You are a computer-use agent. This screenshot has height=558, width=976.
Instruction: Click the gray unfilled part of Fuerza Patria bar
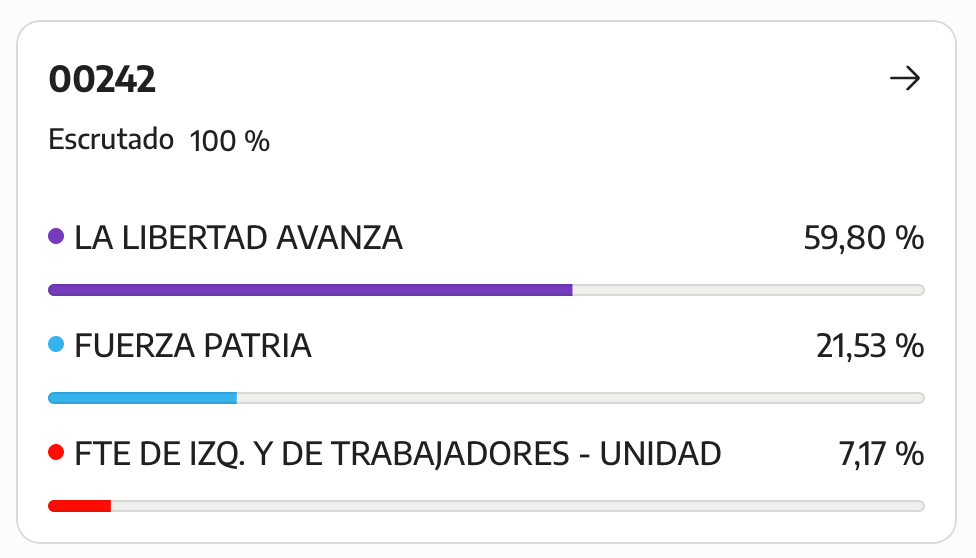point(581,398)
